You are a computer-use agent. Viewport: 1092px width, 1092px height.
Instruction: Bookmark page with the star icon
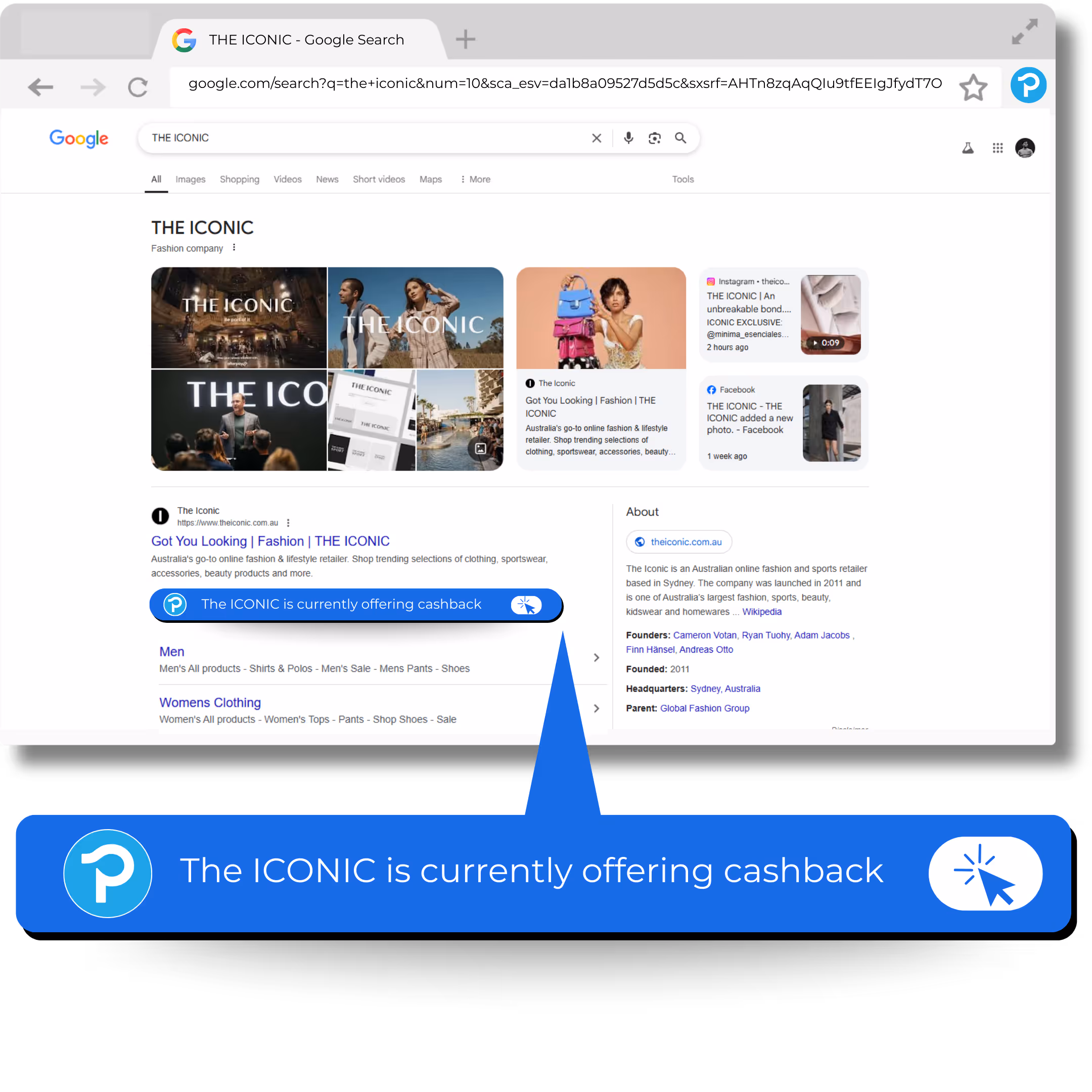click(x=973, y=87)
